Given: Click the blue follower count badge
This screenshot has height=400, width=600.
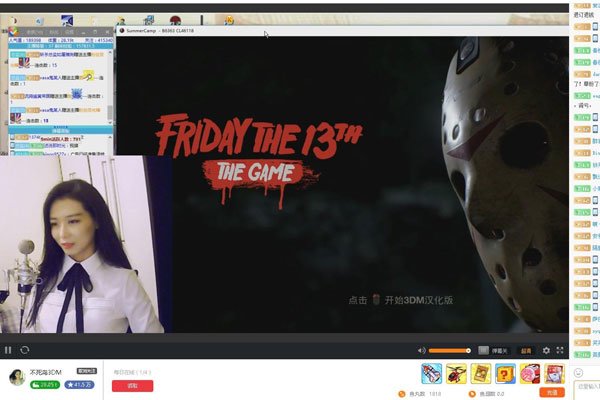Looking at the screenshot, I should pyautogui.click(x=79, y=384).
